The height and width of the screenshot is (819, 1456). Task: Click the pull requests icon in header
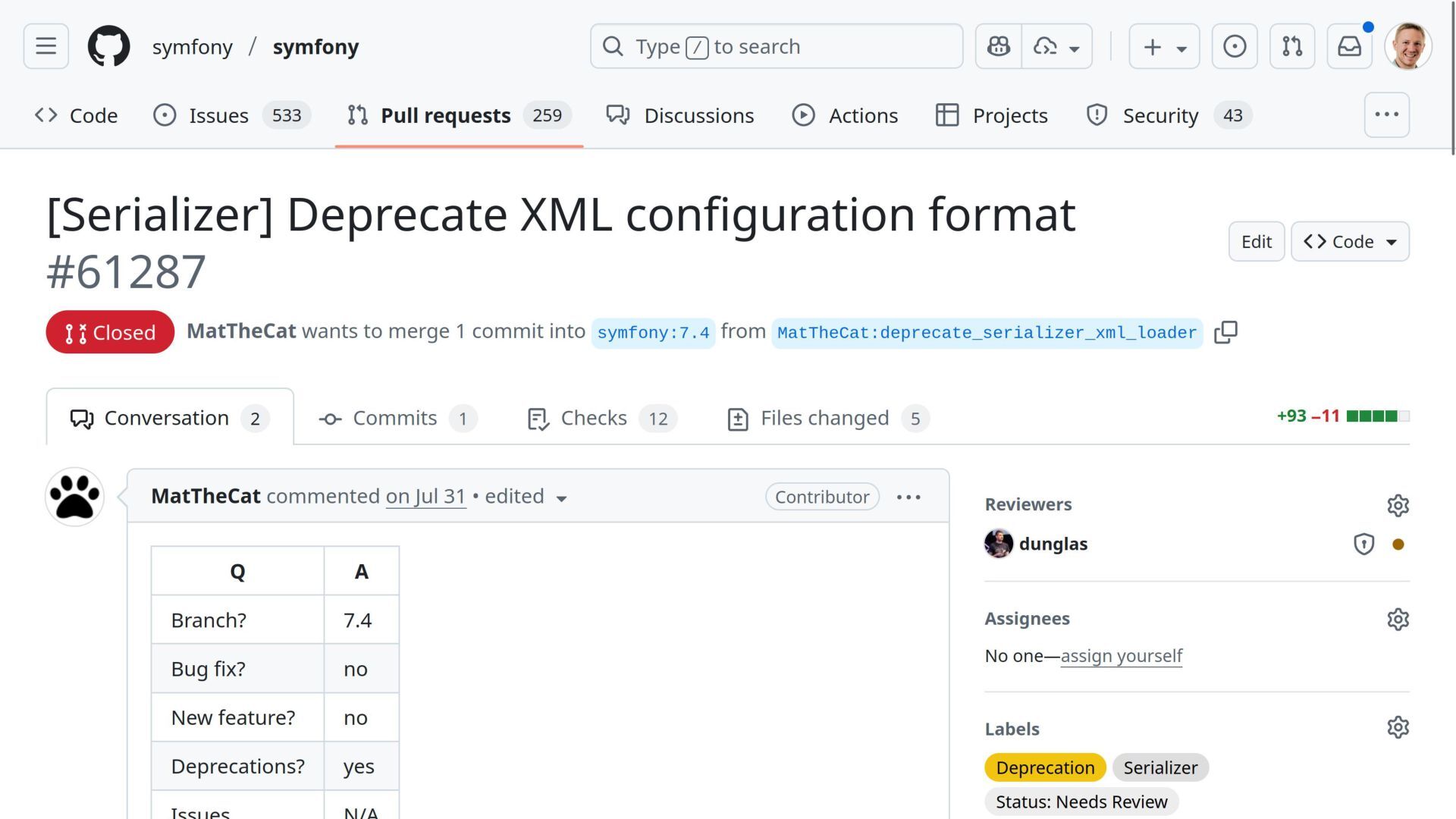tap(1292, 46)
